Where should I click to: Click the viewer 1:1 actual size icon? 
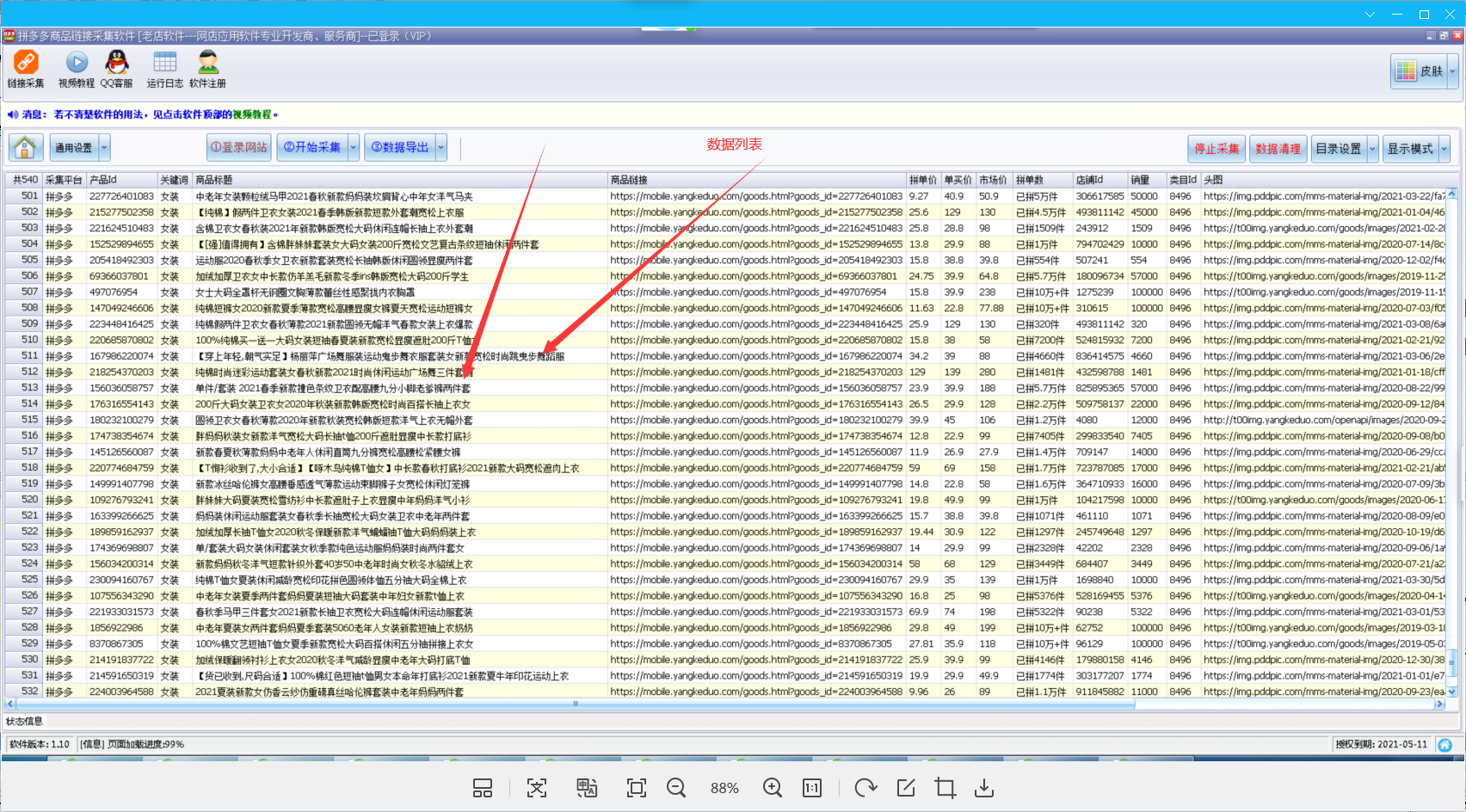pyautogui.click(x=812, y=788)
